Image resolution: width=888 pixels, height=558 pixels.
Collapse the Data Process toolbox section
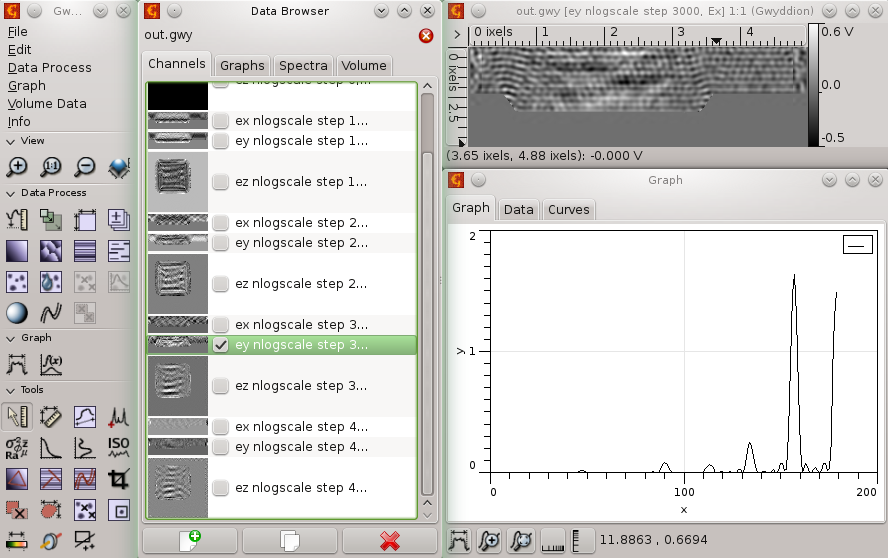pos(10,193)
